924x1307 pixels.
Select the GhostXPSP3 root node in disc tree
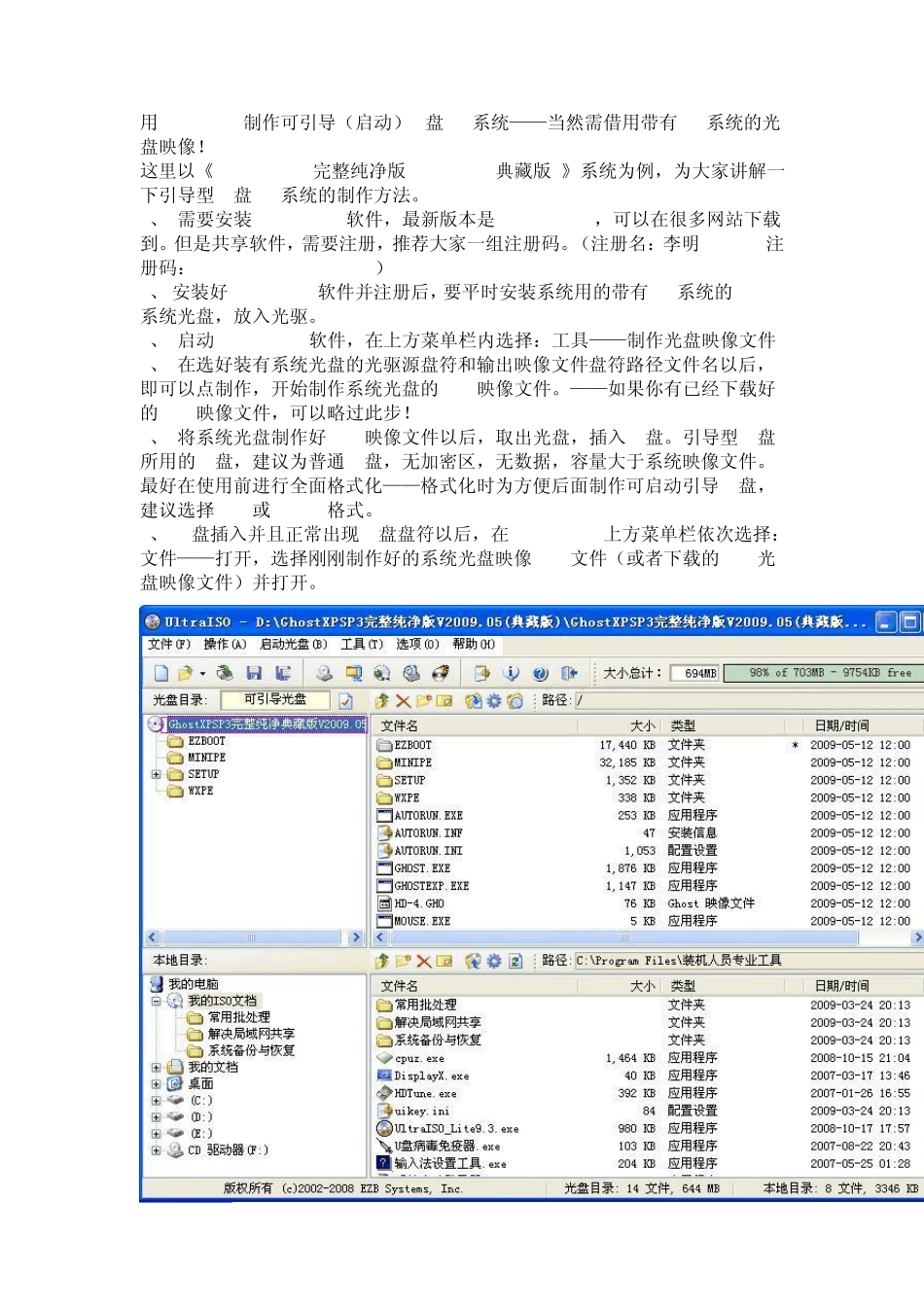pos(266,724)
